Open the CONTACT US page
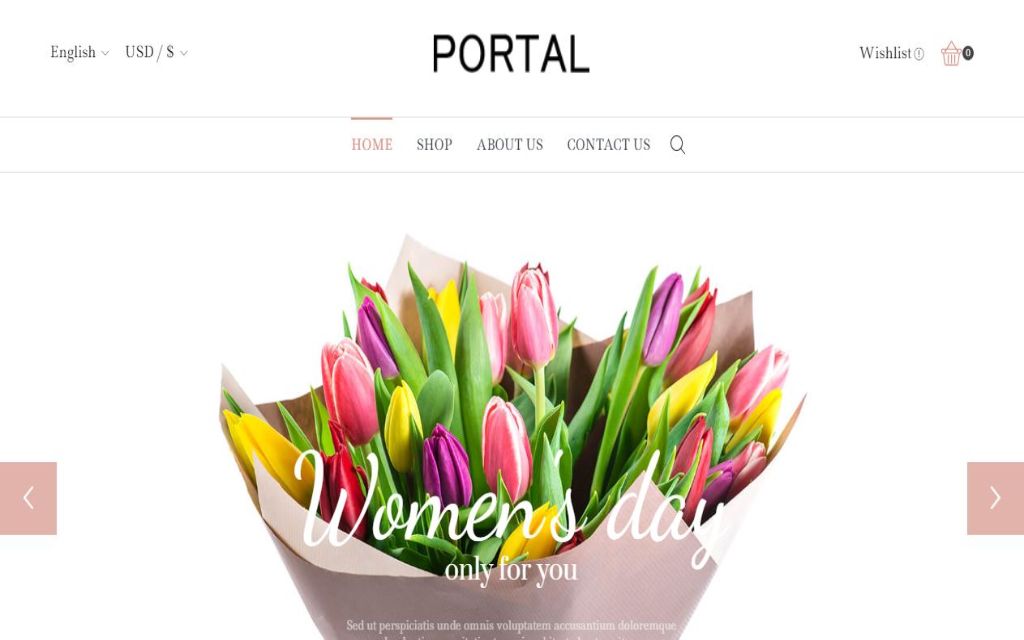This screenshot has width=1024, height=640. (x=609, y=144)
